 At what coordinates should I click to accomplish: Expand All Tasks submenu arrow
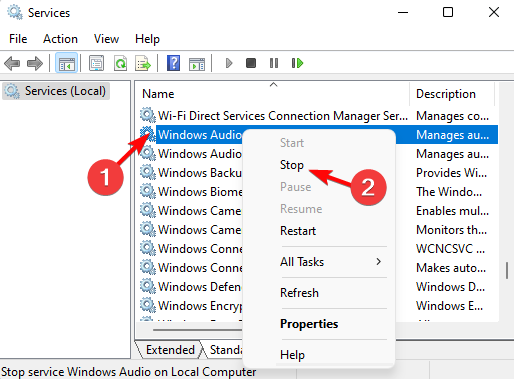(x=378, y=262)
